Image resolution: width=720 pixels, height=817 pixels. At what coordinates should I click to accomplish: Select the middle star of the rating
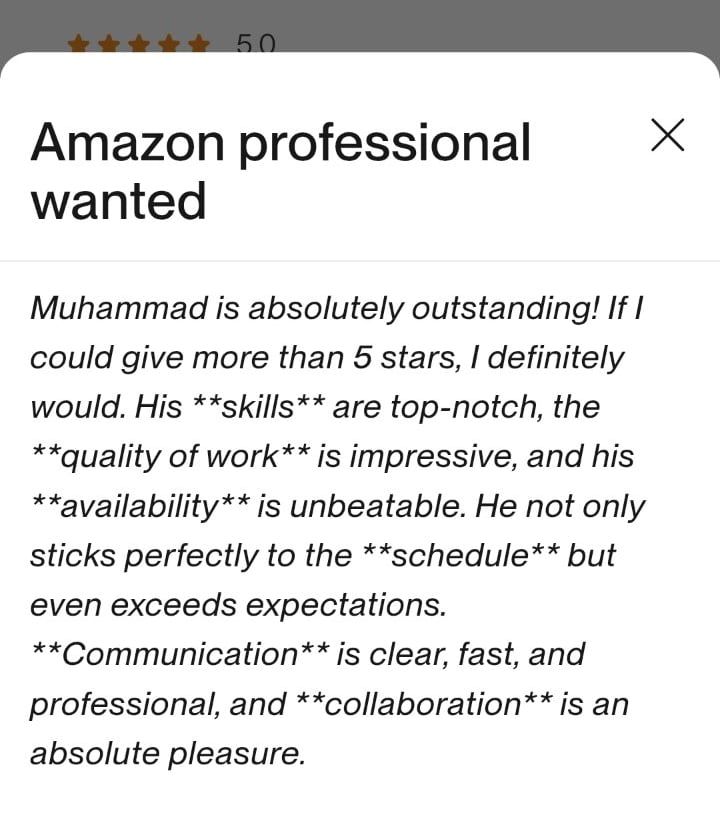pyautogui.click(x=139, y=44)
